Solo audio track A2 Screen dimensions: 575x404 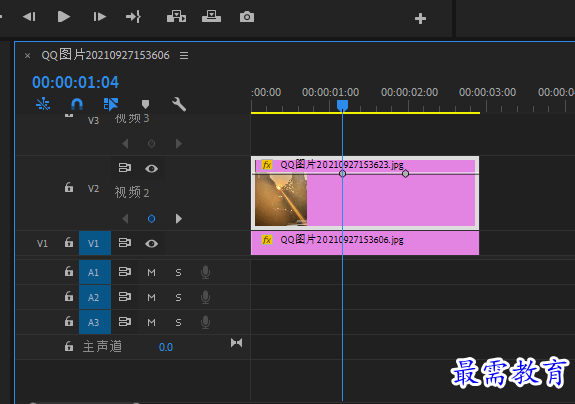pyautogui.click(x=178, y=297)
